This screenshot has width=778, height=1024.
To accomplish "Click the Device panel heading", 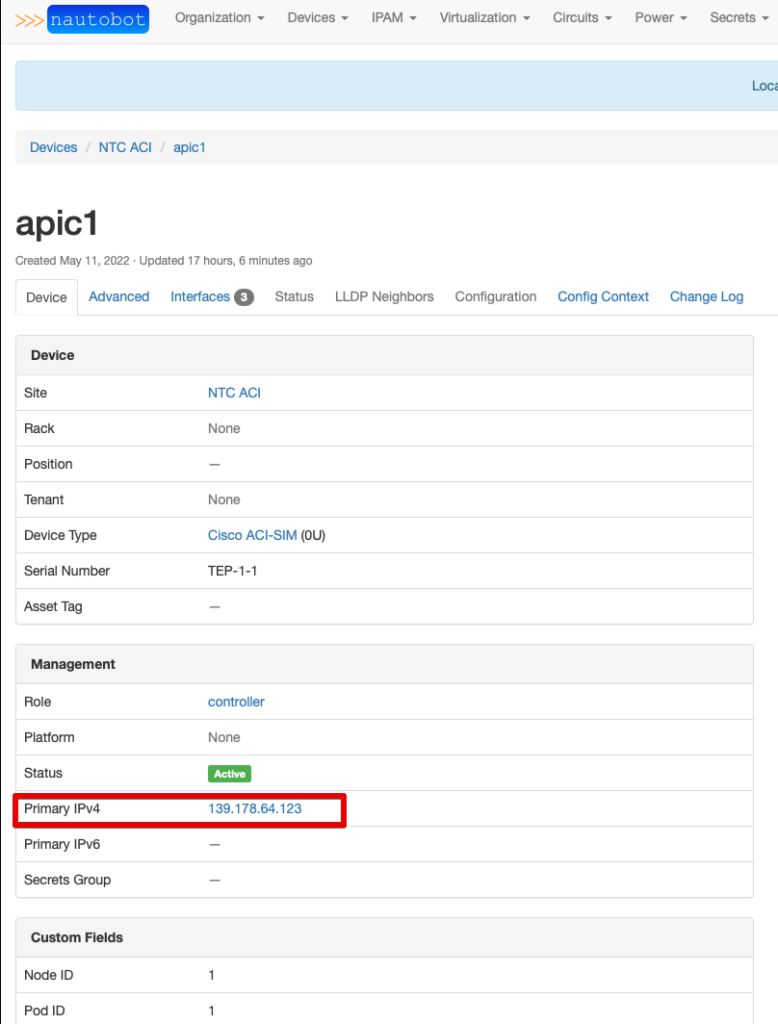I will coord(52,355).
